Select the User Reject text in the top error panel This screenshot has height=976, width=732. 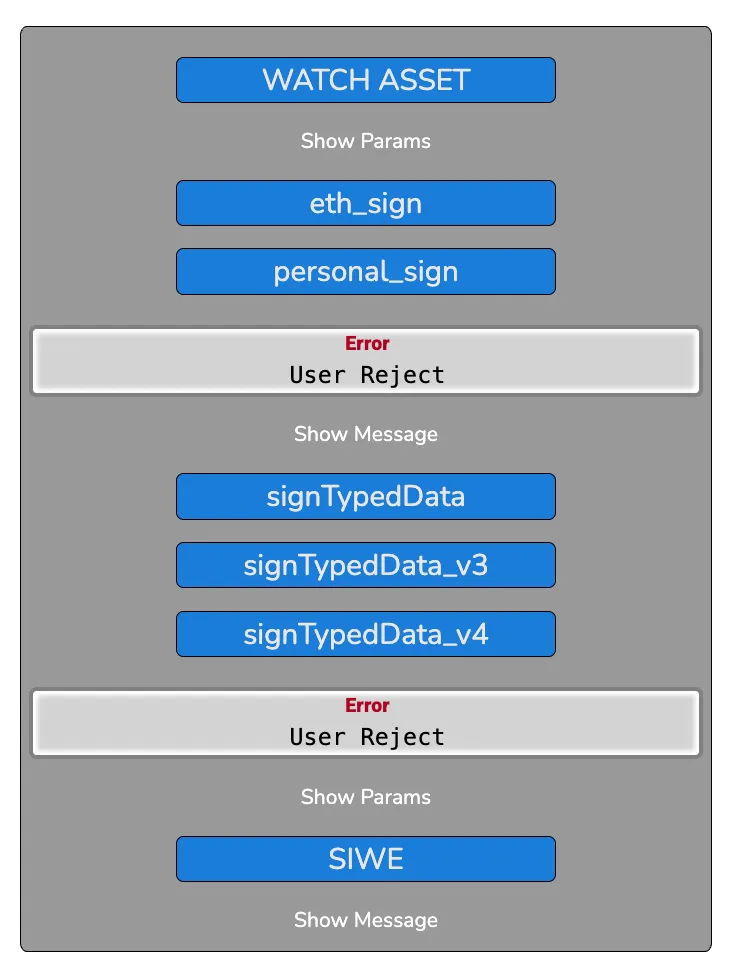point(365,375)
